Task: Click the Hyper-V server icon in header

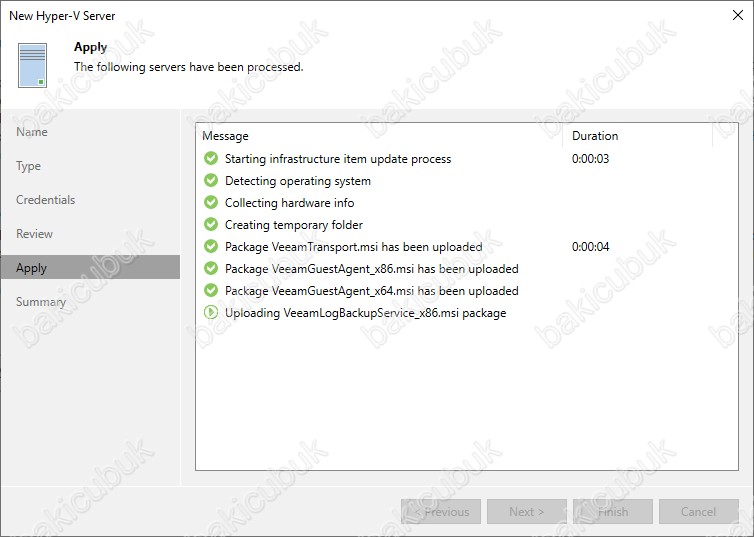Action: [33, 65]
